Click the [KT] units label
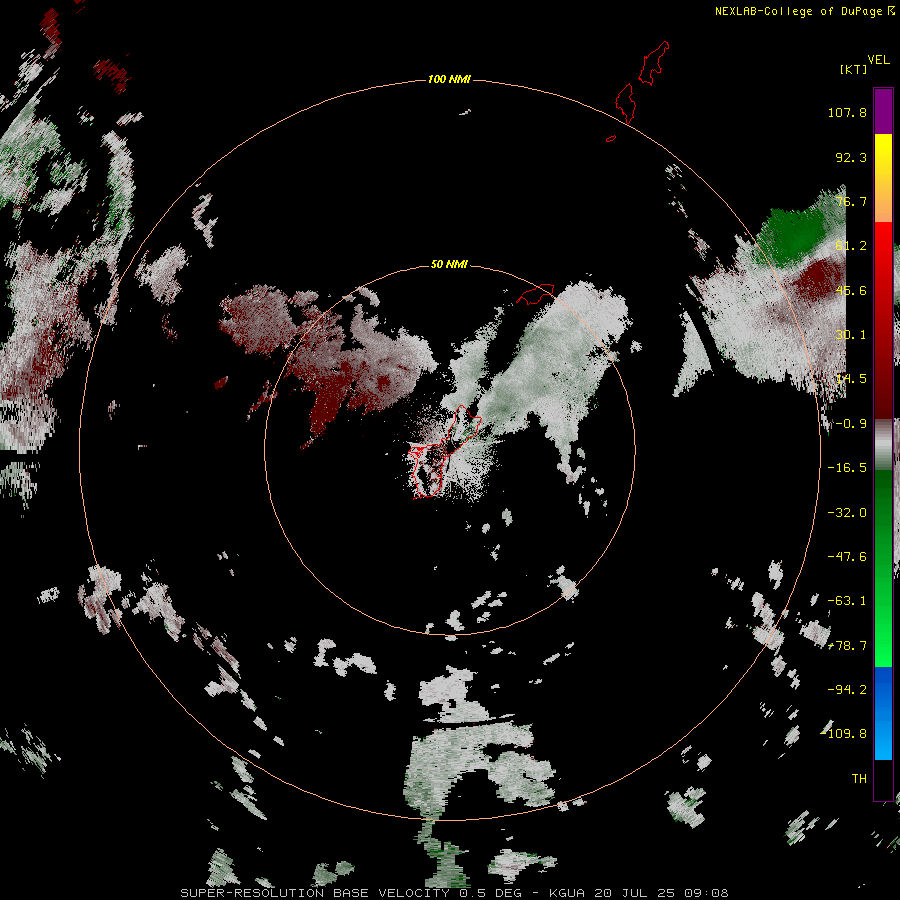Viewport: 900px width, 900px height. tap(853, 69)
